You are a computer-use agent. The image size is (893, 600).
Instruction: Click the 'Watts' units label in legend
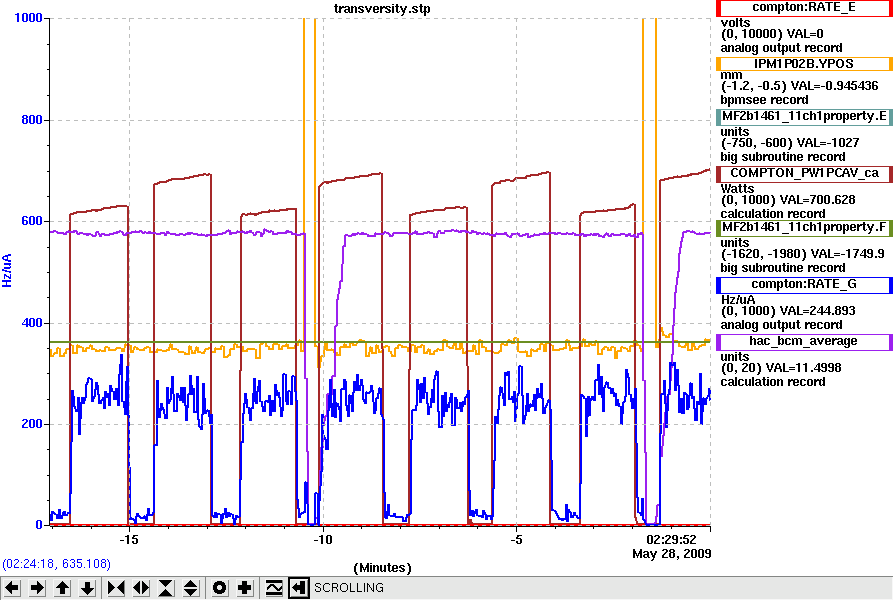pyautogui.click(x=737, y=188)
